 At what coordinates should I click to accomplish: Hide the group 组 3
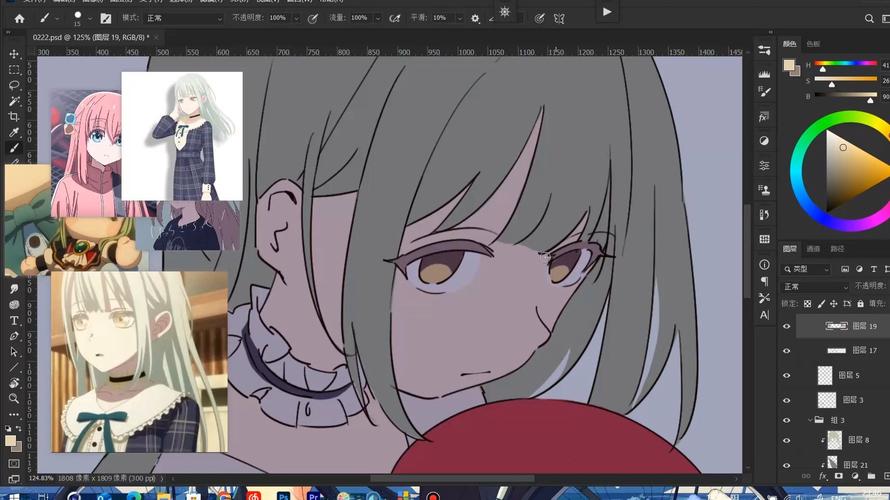click(x=787, y=421)
